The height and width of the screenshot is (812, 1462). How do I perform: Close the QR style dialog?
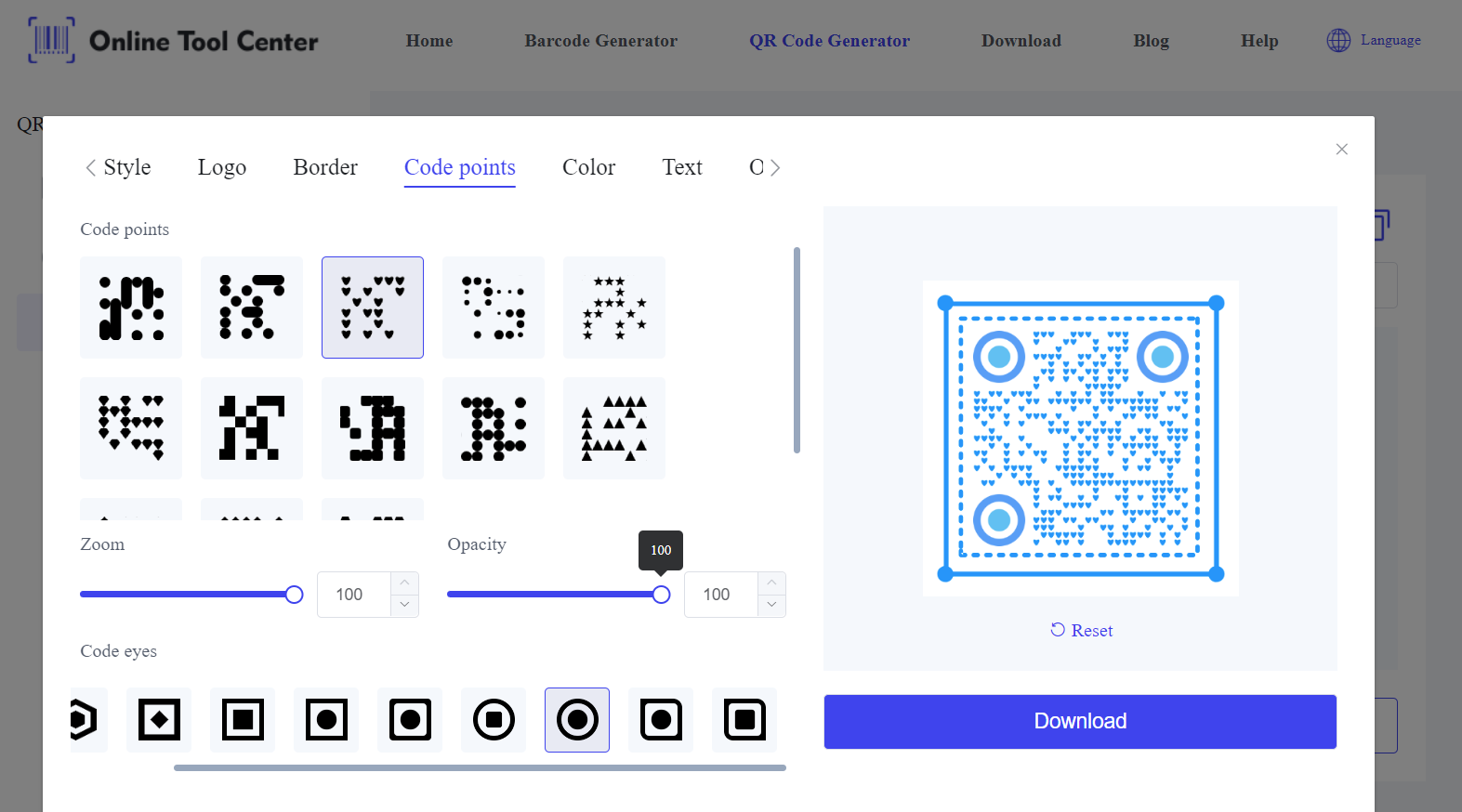click(1341, 149)
